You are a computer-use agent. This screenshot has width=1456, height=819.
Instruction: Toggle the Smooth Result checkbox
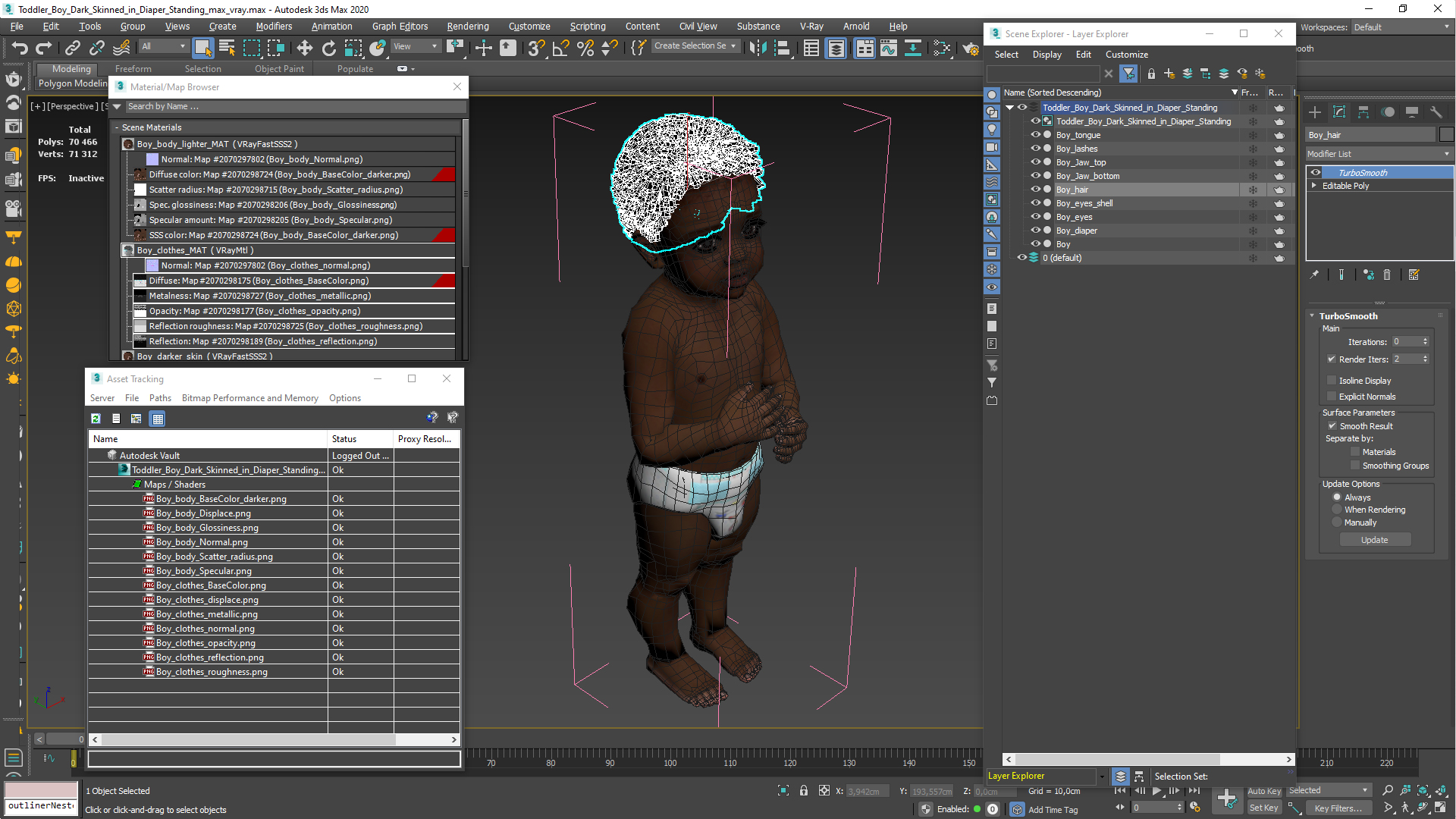[x=1332, y=426]
